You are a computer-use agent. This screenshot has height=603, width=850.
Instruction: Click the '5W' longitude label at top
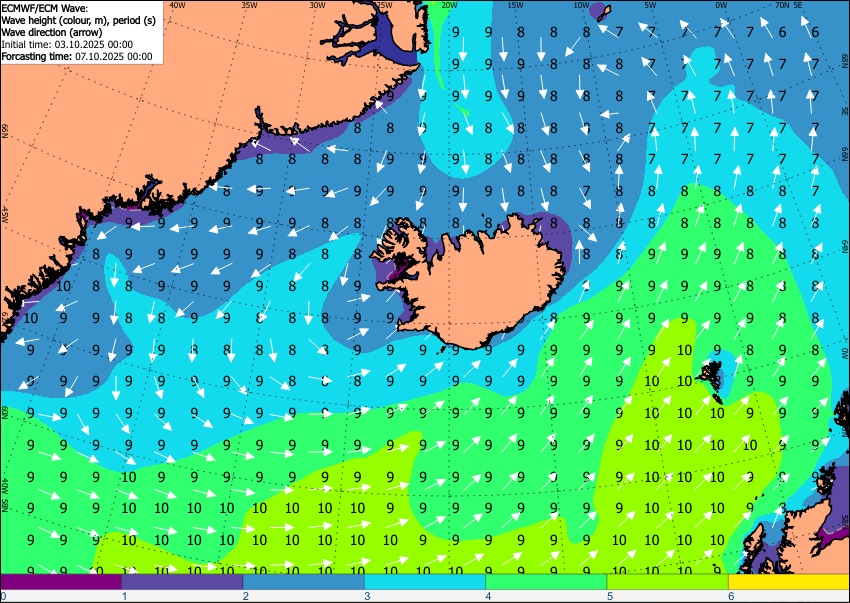click(x=651, y=5)
